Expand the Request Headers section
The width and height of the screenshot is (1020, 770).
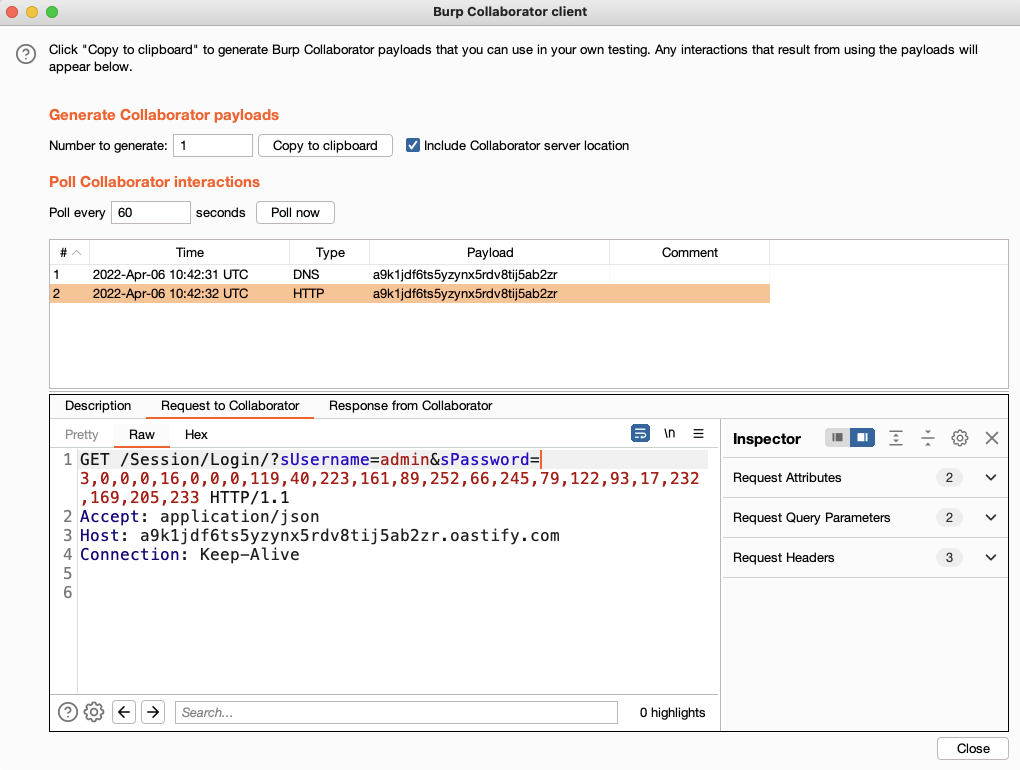[991, 558]
